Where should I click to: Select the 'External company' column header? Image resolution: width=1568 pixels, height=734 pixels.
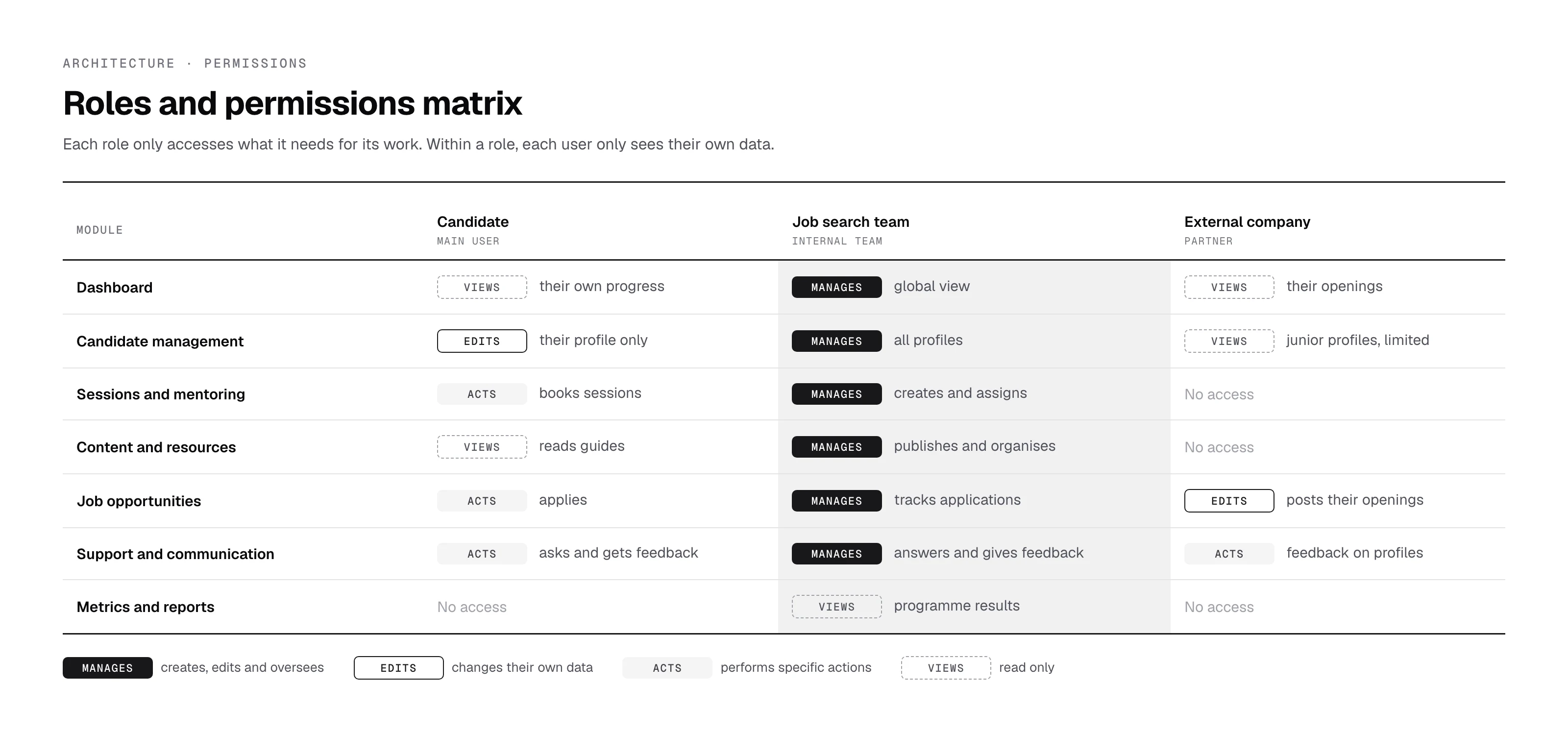click(x=1247, y=222)
